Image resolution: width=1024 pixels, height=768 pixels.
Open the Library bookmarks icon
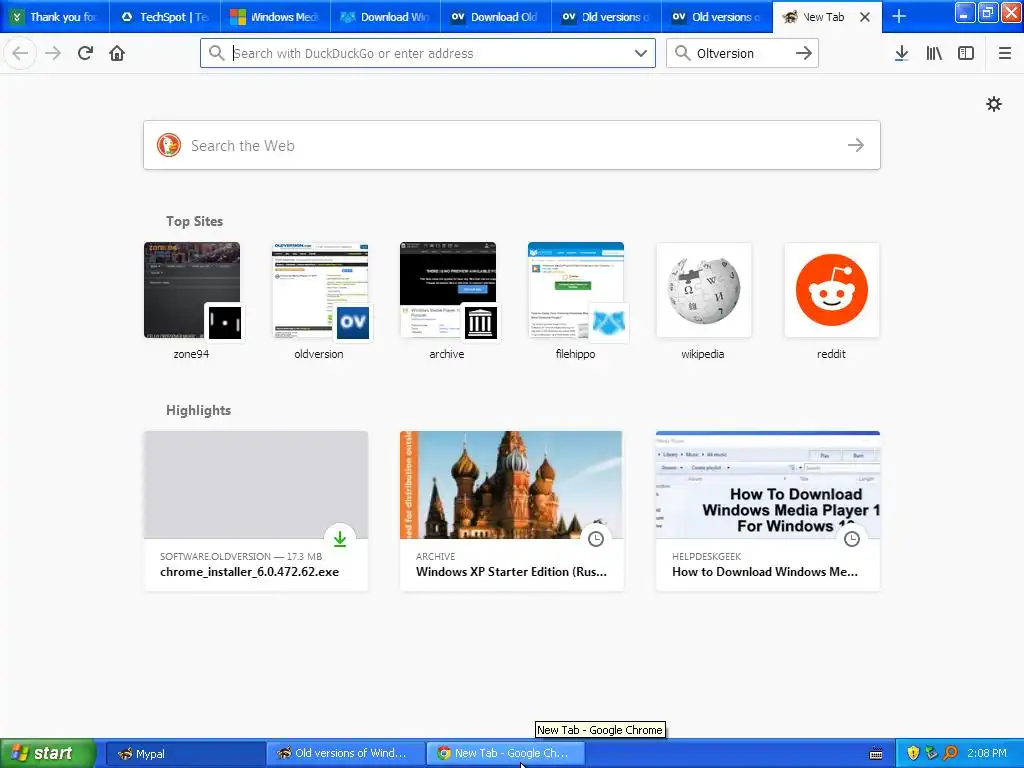934,53
